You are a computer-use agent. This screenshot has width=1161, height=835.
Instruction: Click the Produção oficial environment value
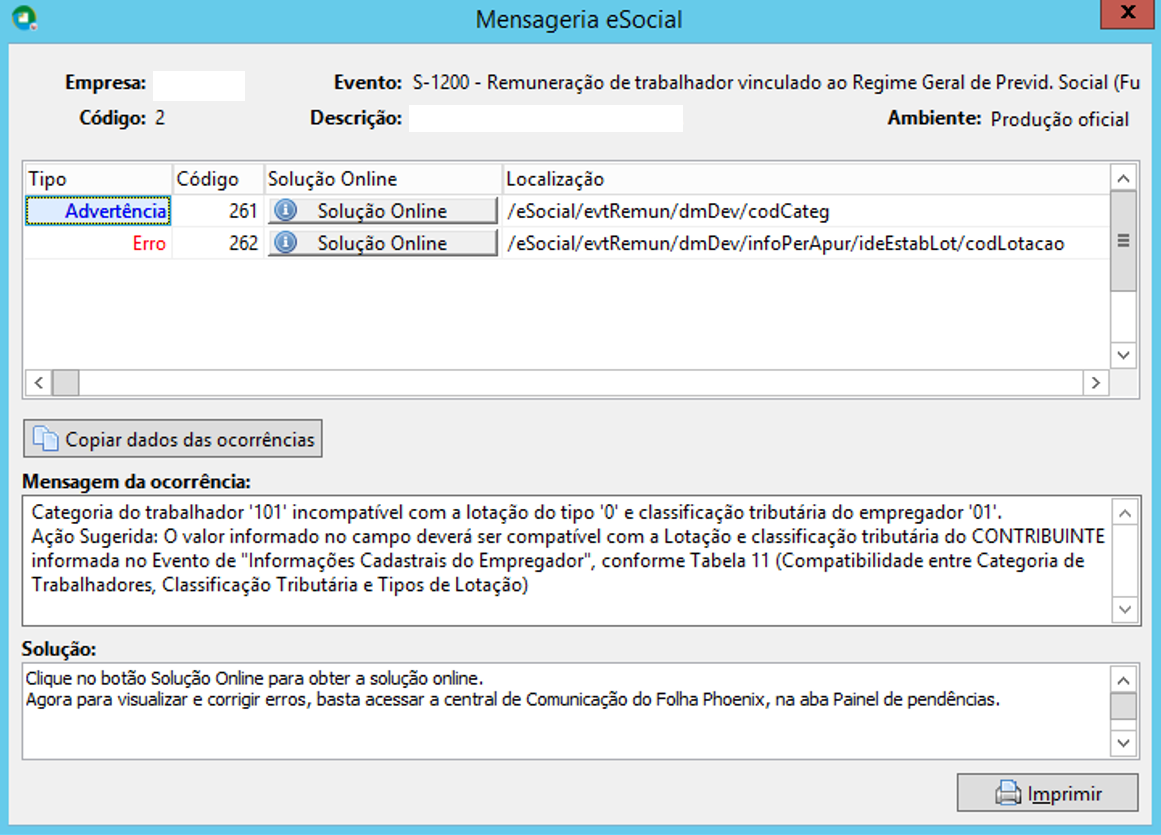tap(1060, 119)
